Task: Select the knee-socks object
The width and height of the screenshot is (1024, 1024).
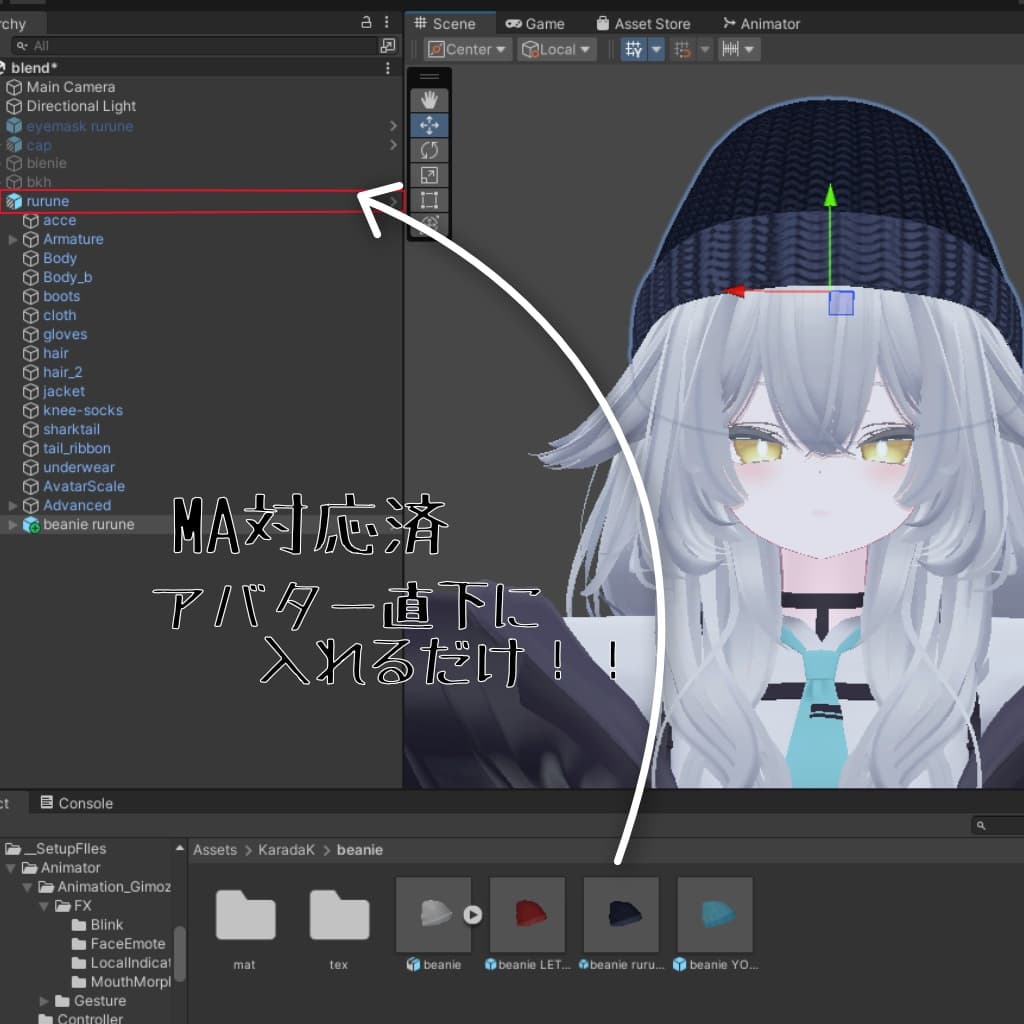Action: point(83,410)
